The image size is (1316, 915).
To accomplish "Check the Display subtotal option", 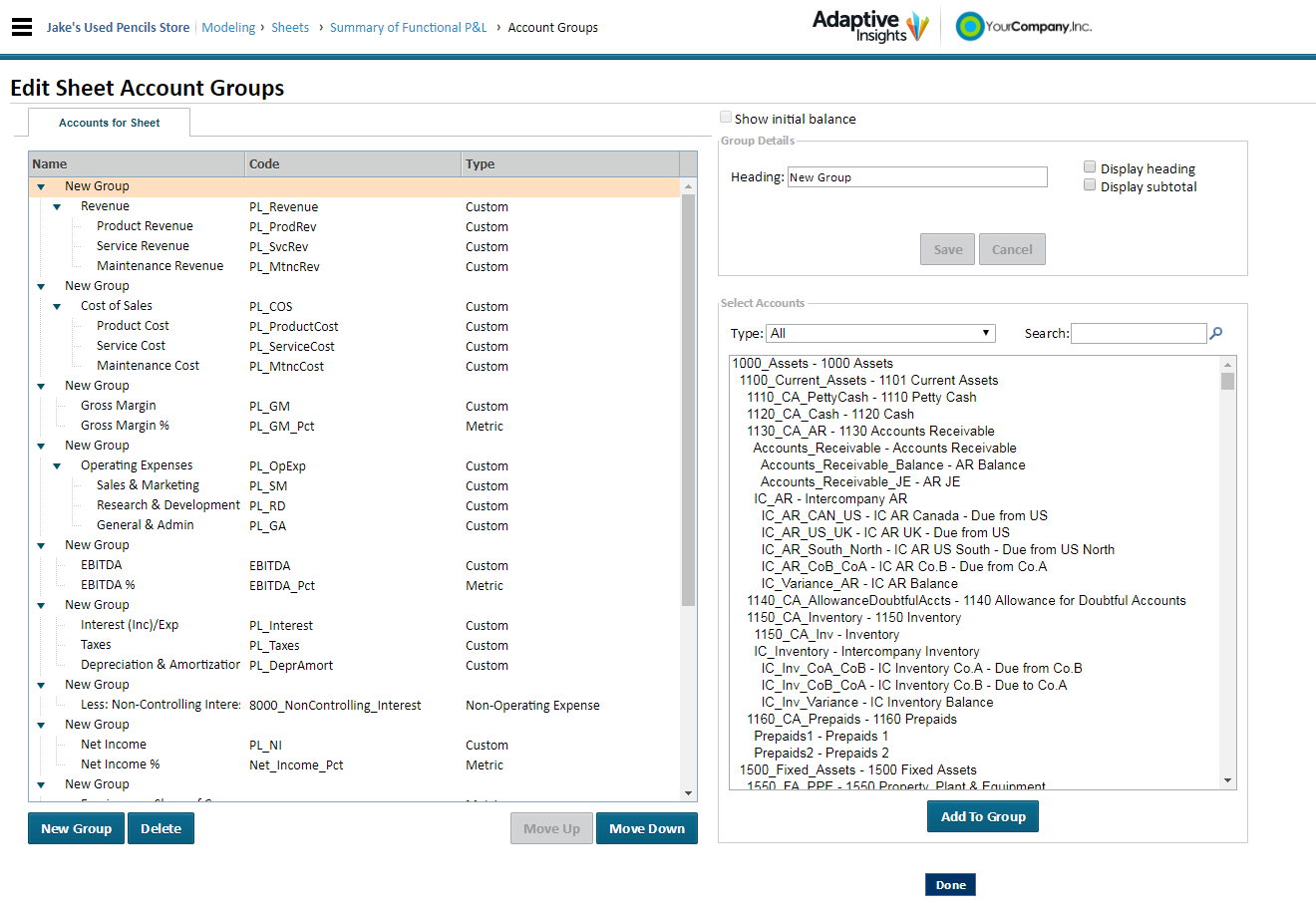I will pyautogui.click(x=1090, y=185).
